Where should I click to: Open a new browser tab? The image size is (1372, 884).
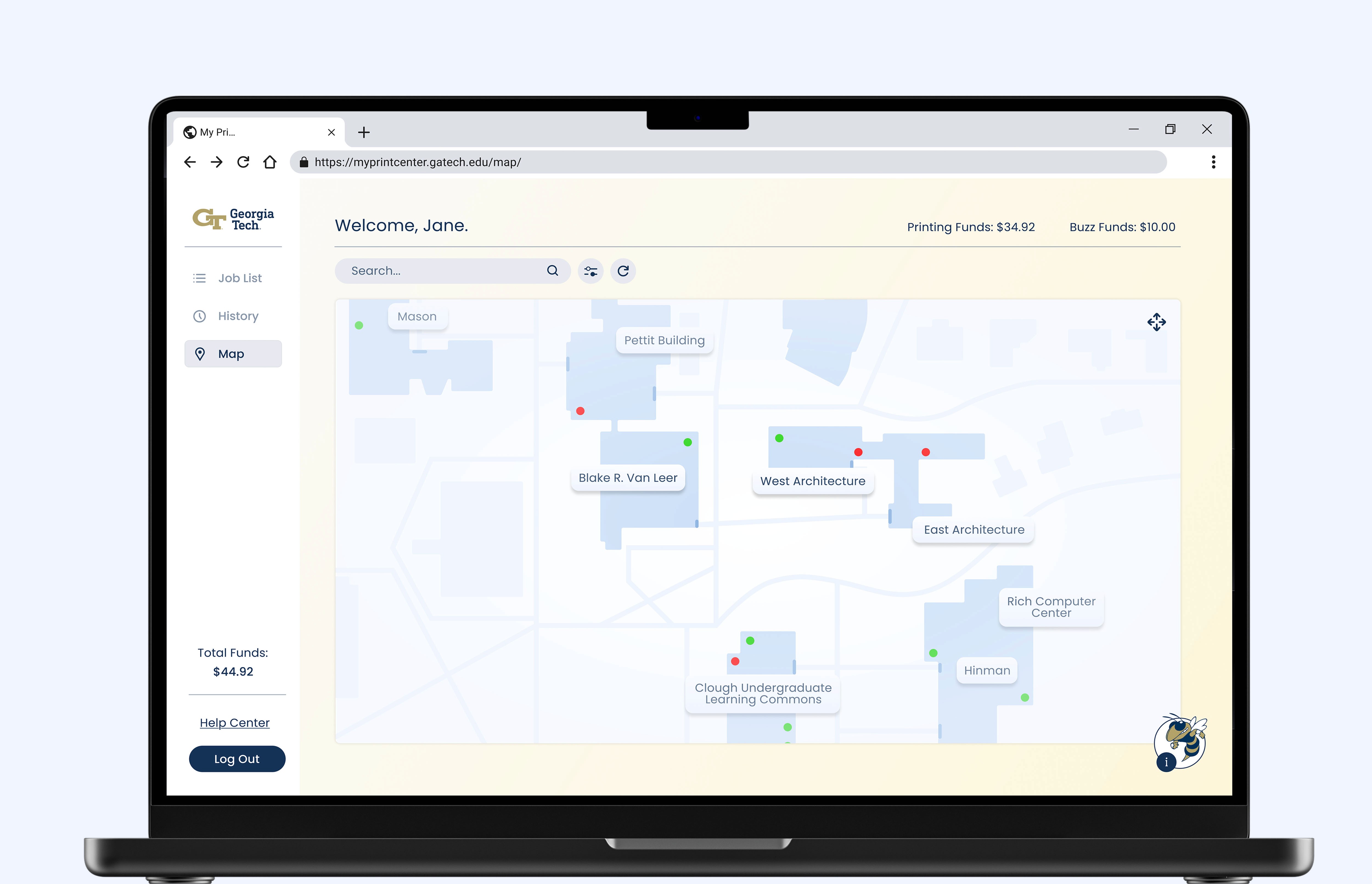[x=364, y=132]
